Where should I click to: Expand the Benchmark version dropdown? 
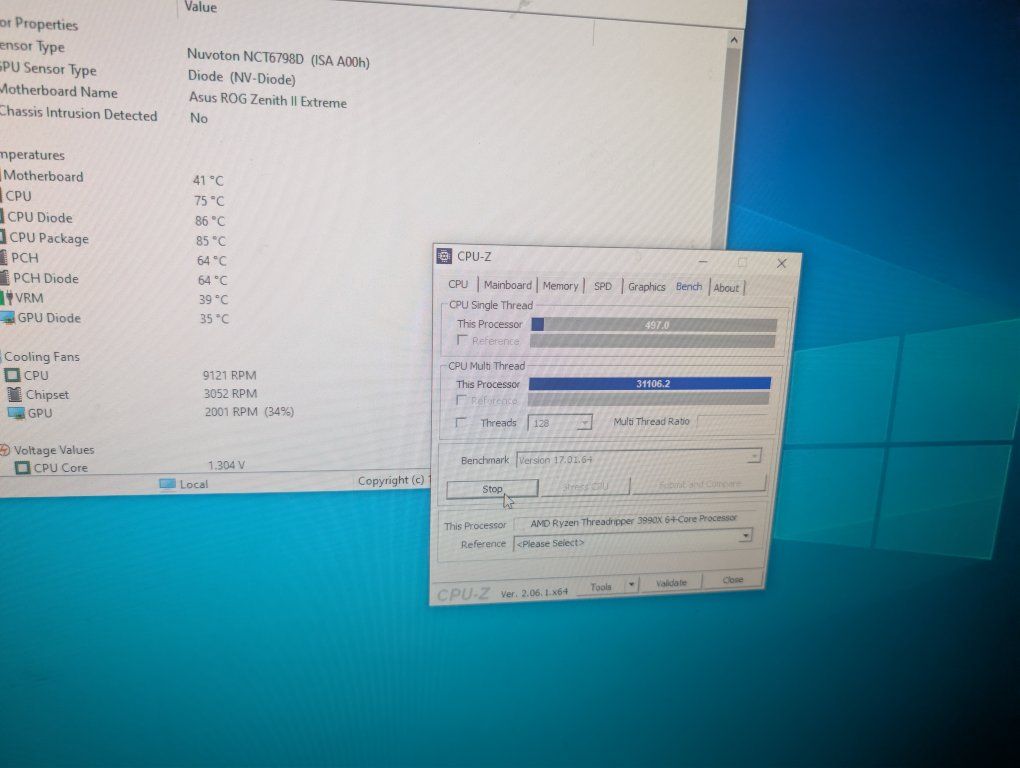[x=753, y=456]
